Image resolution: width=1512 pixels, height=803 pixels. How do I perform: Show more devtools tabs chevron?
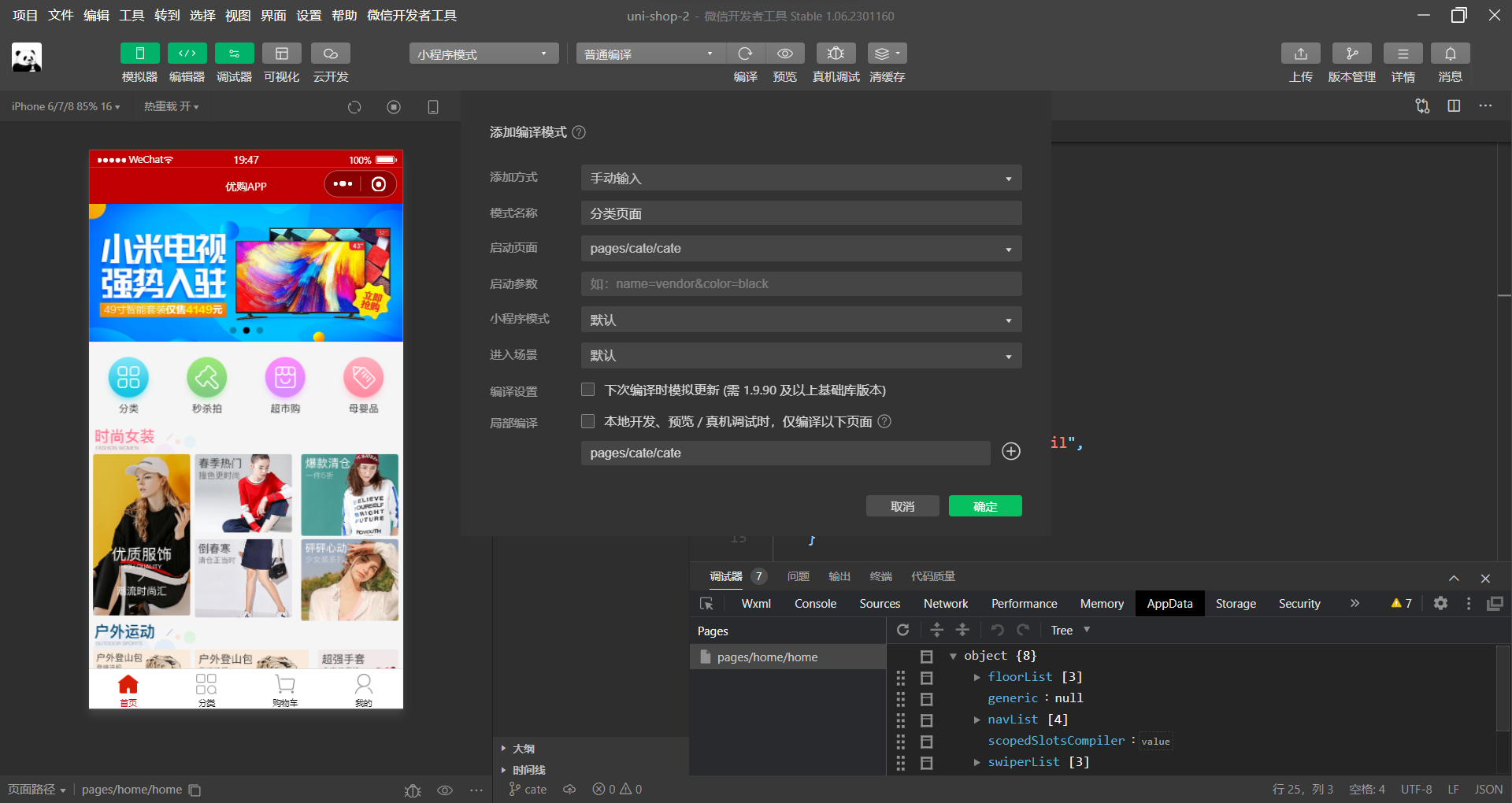1354,603
